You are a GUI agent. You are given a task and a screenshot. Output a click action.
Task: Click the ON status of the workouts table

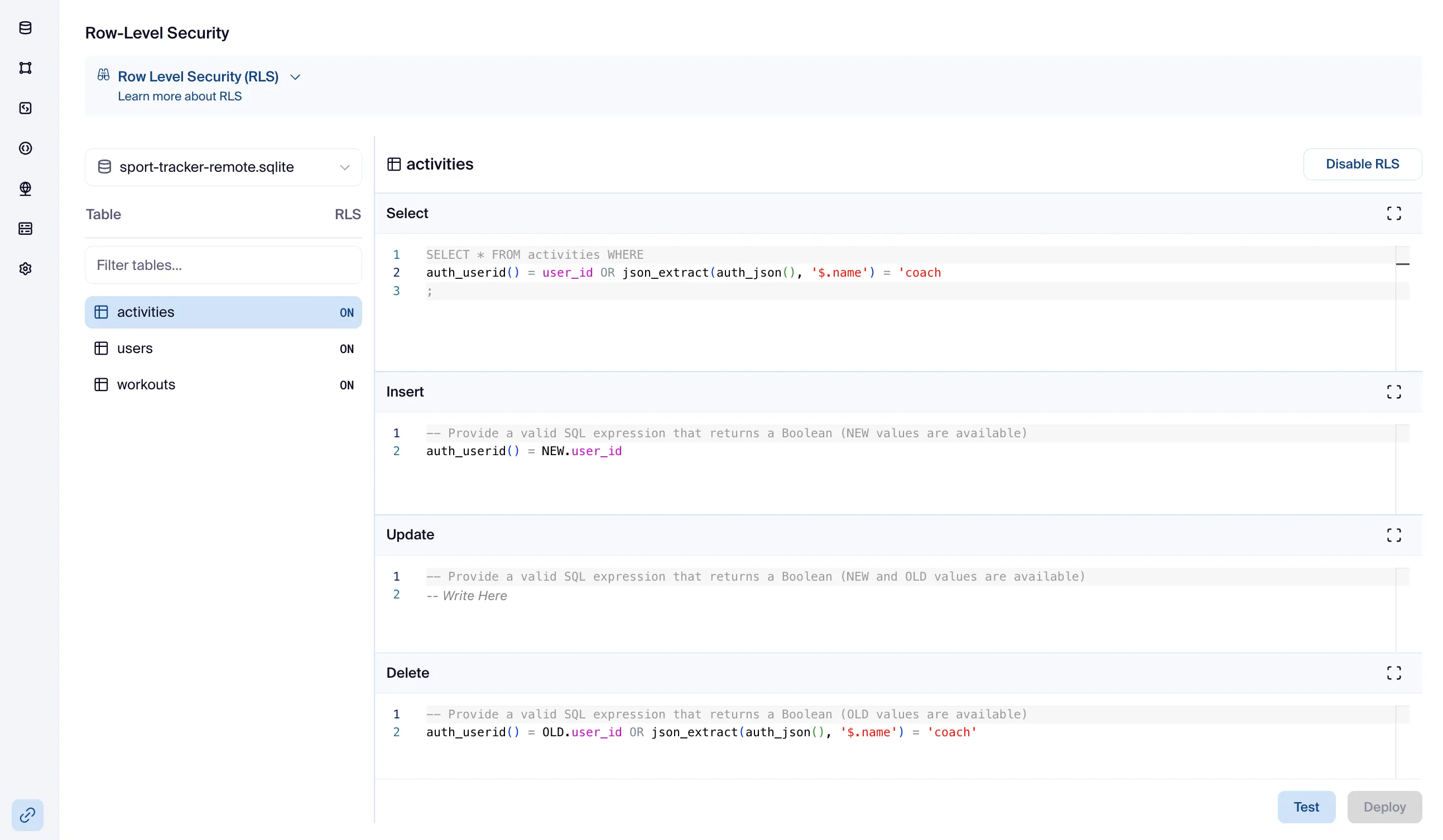pos(347,385)
